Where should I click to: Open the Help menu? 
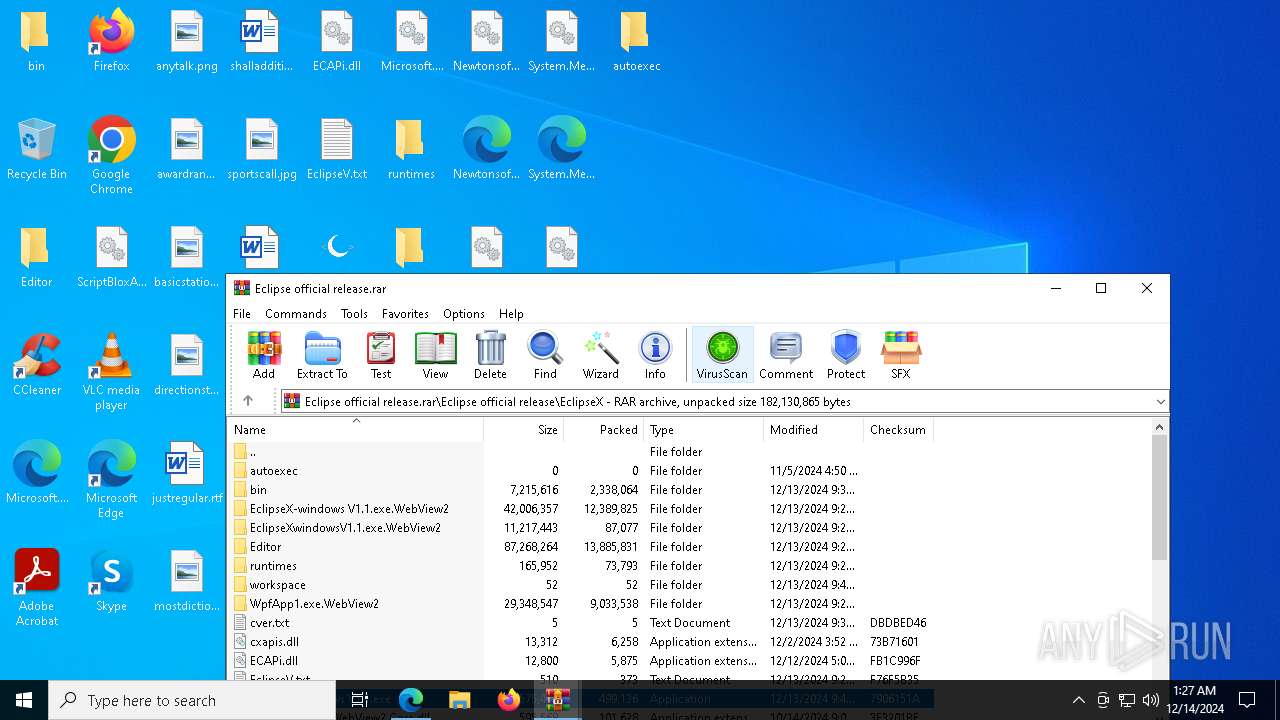(x=511, y=313)
